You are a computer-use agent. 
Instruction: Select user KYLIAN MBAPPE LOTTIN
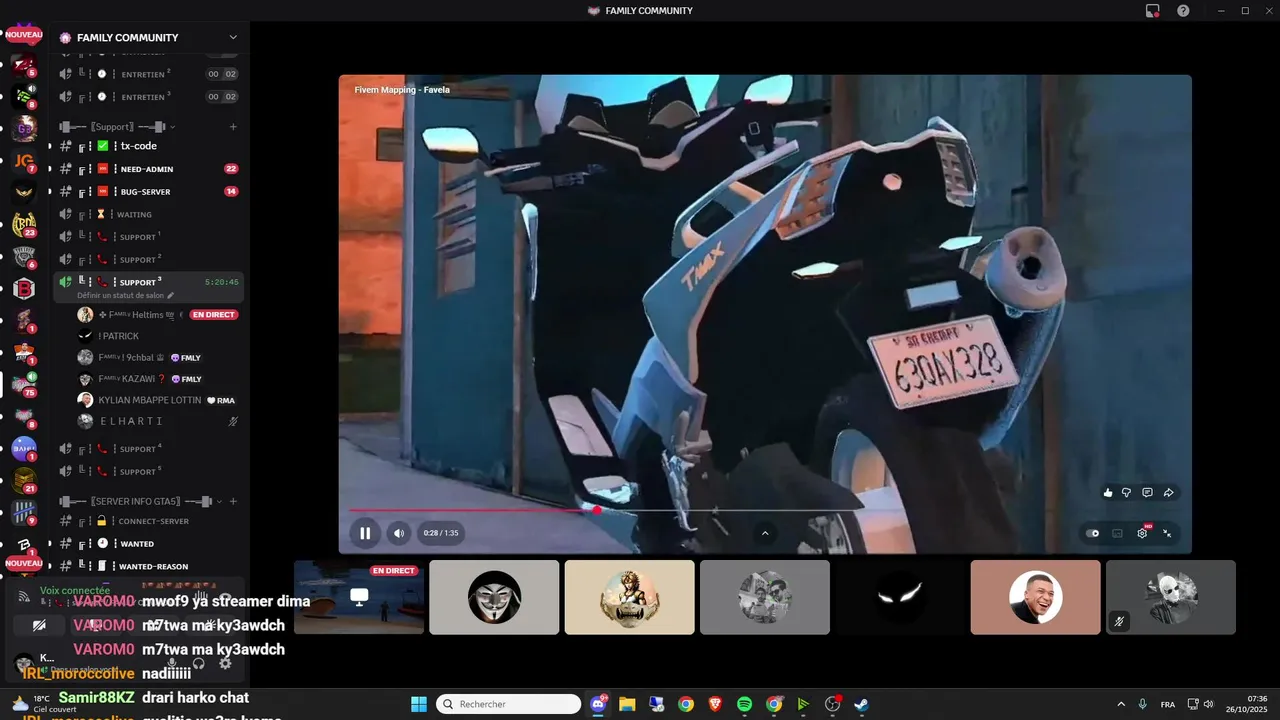point(158,400)
